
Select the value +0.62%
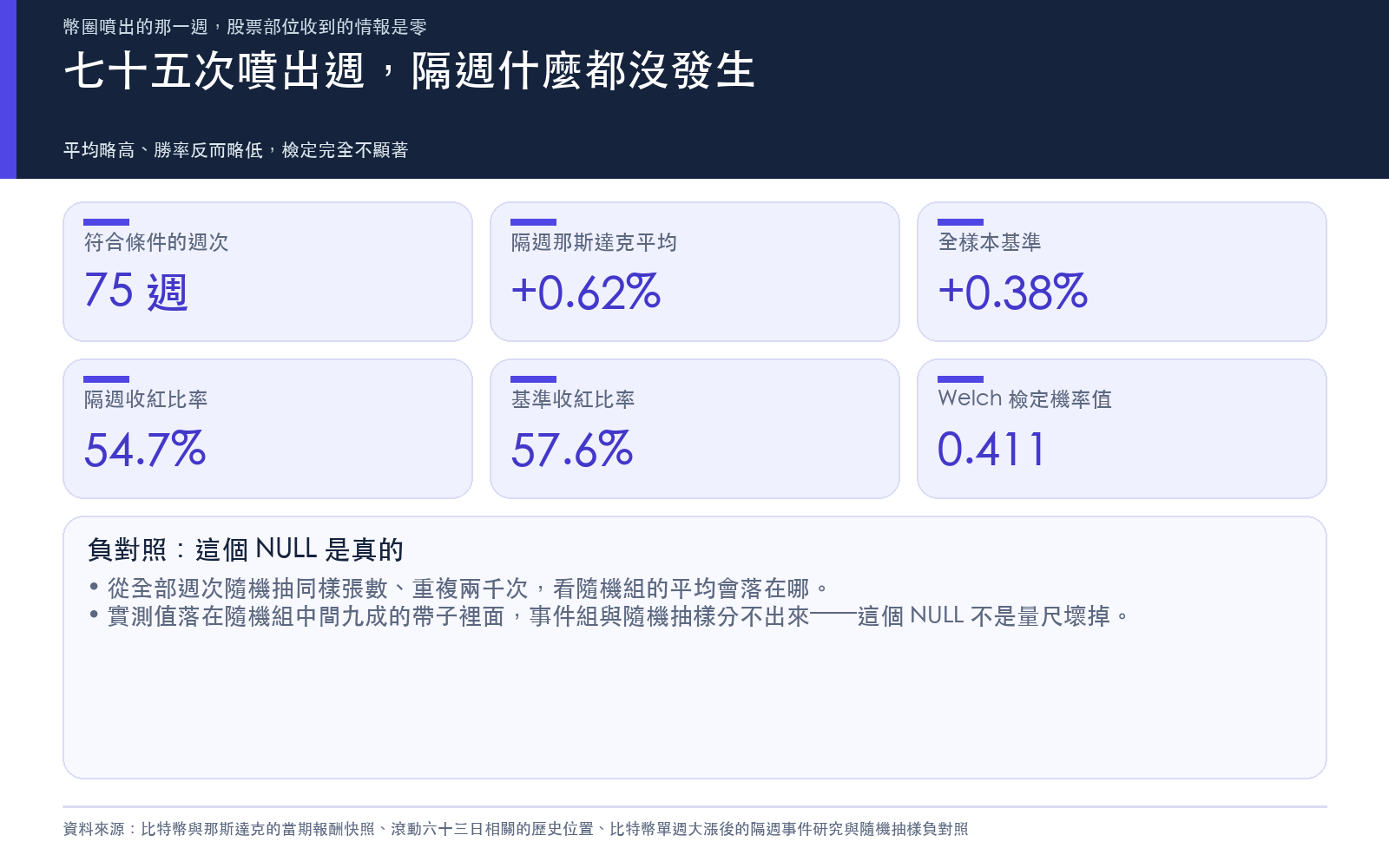coord(586,292)
